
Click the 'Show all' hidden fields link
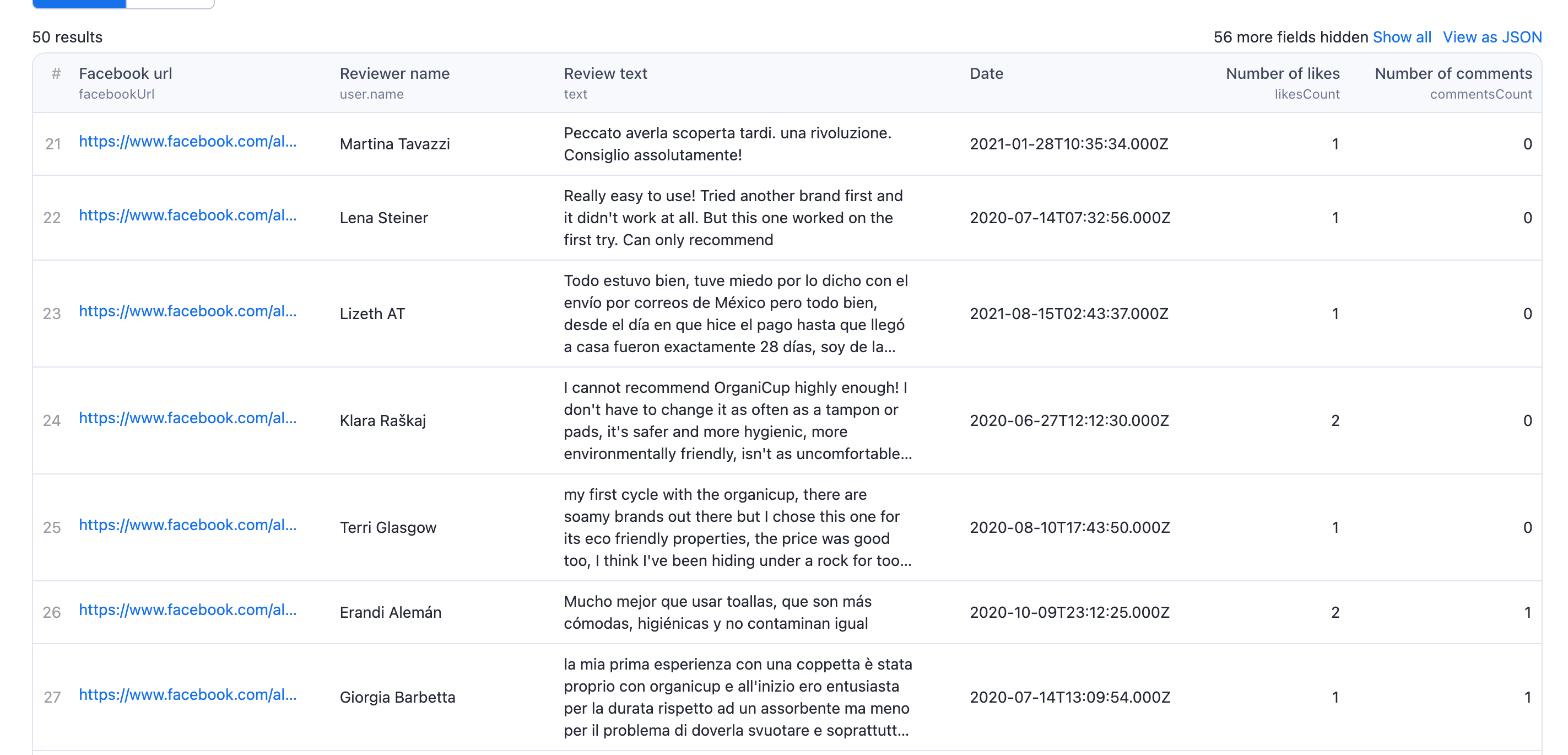tap(1401, 37)
